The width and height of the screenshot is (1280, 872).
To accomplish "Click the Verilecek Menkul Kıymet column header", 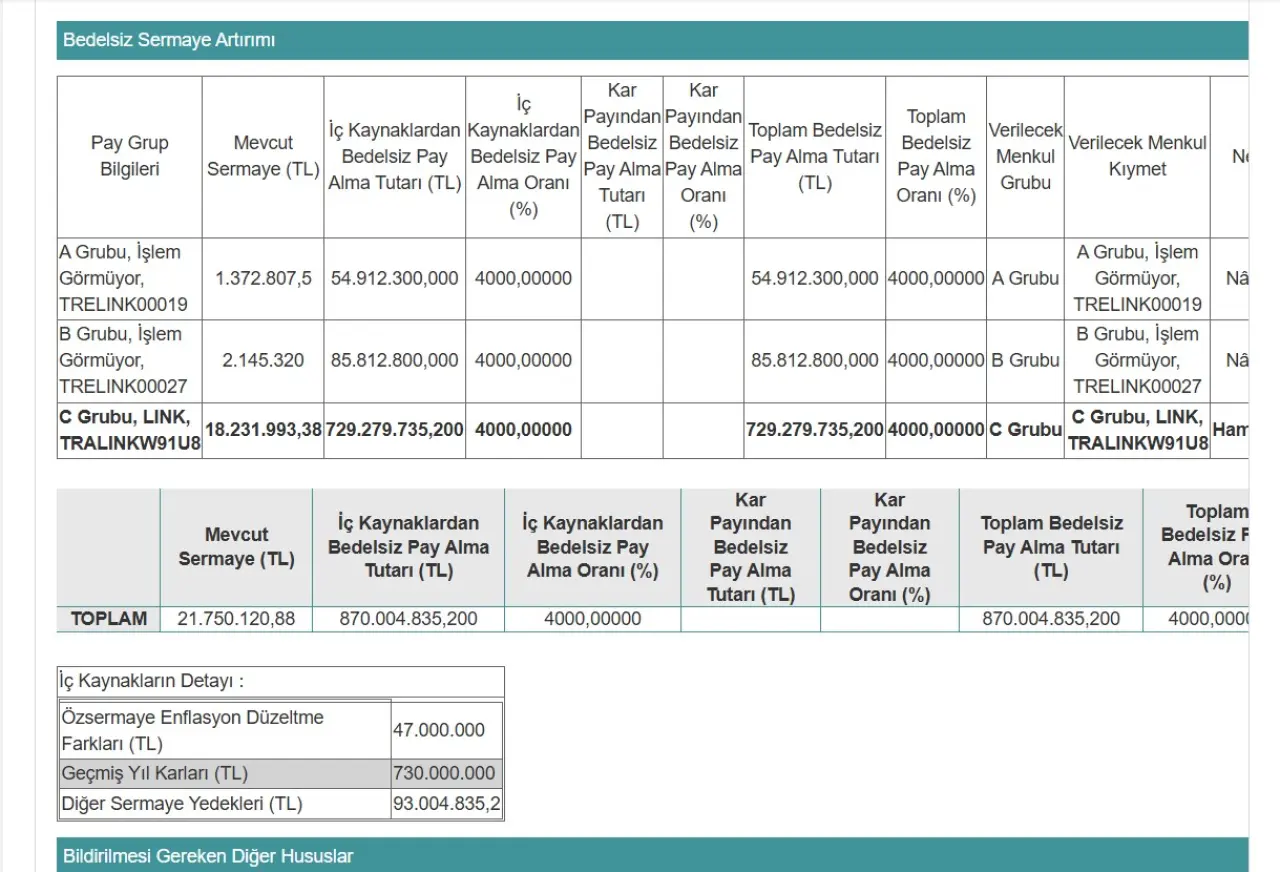I will [x=1137, y=156].
